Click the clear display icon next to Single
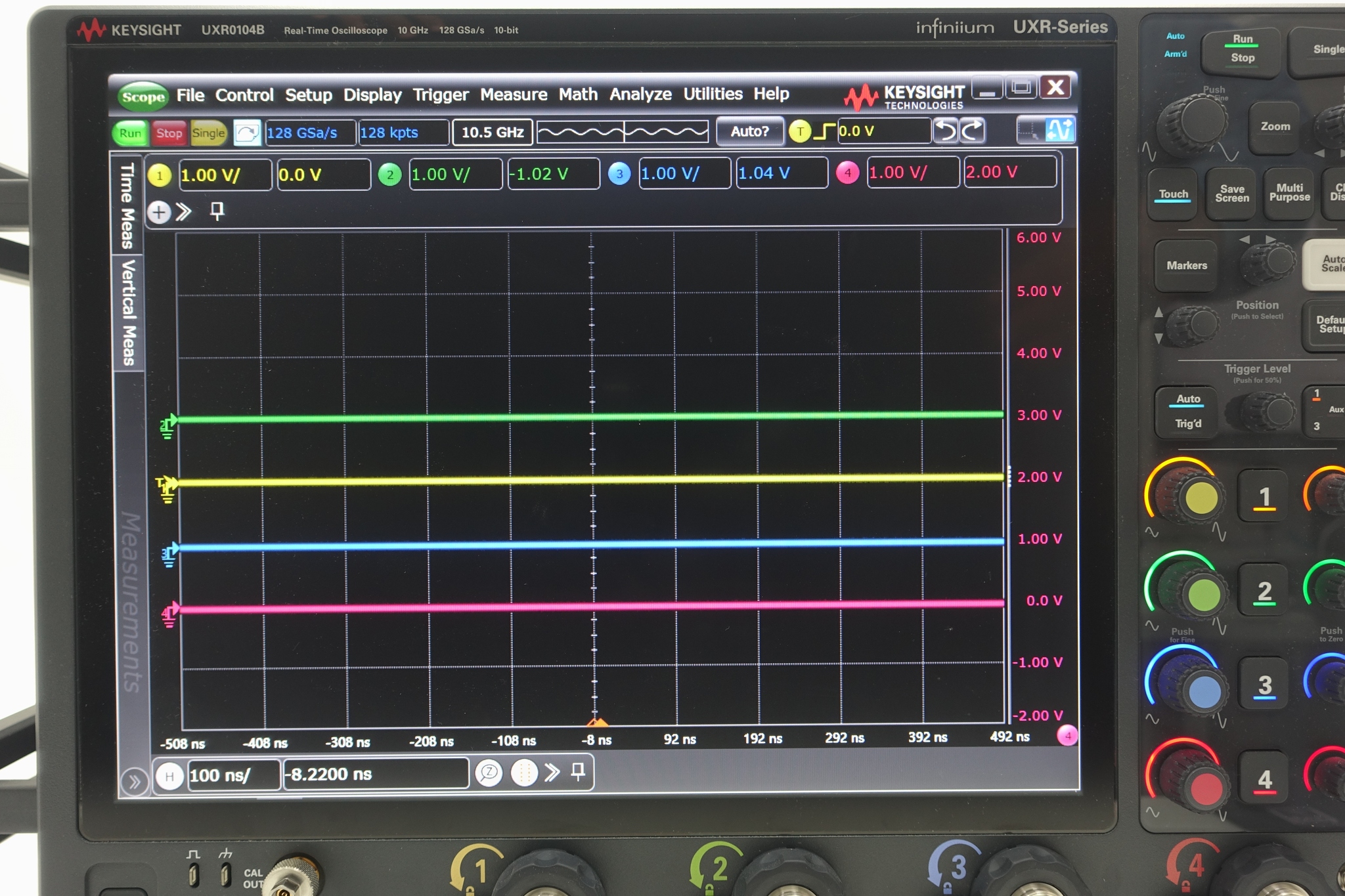Screen dimensions: 1345x896 click(x=247, y=133)
